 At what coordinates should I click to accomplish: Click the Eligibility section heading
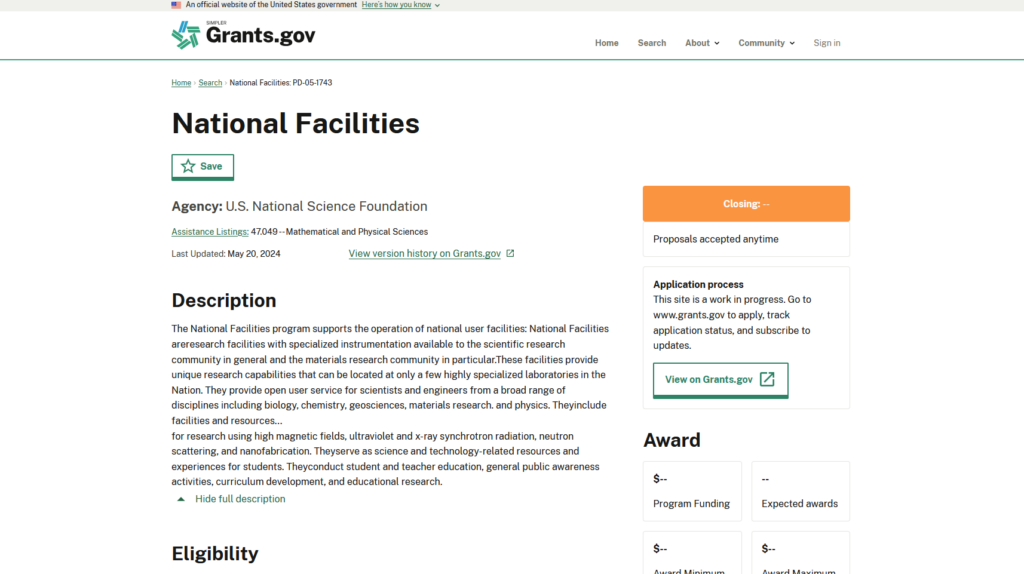point(215,554)
